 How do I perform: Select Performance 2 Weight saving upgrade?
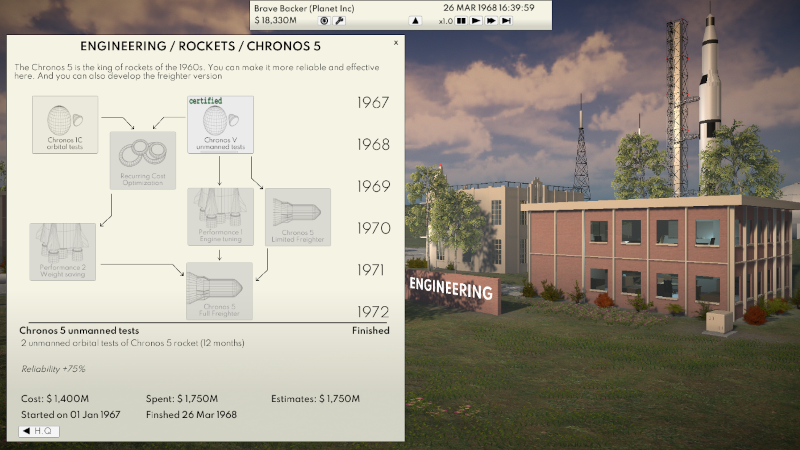(63, 251)
